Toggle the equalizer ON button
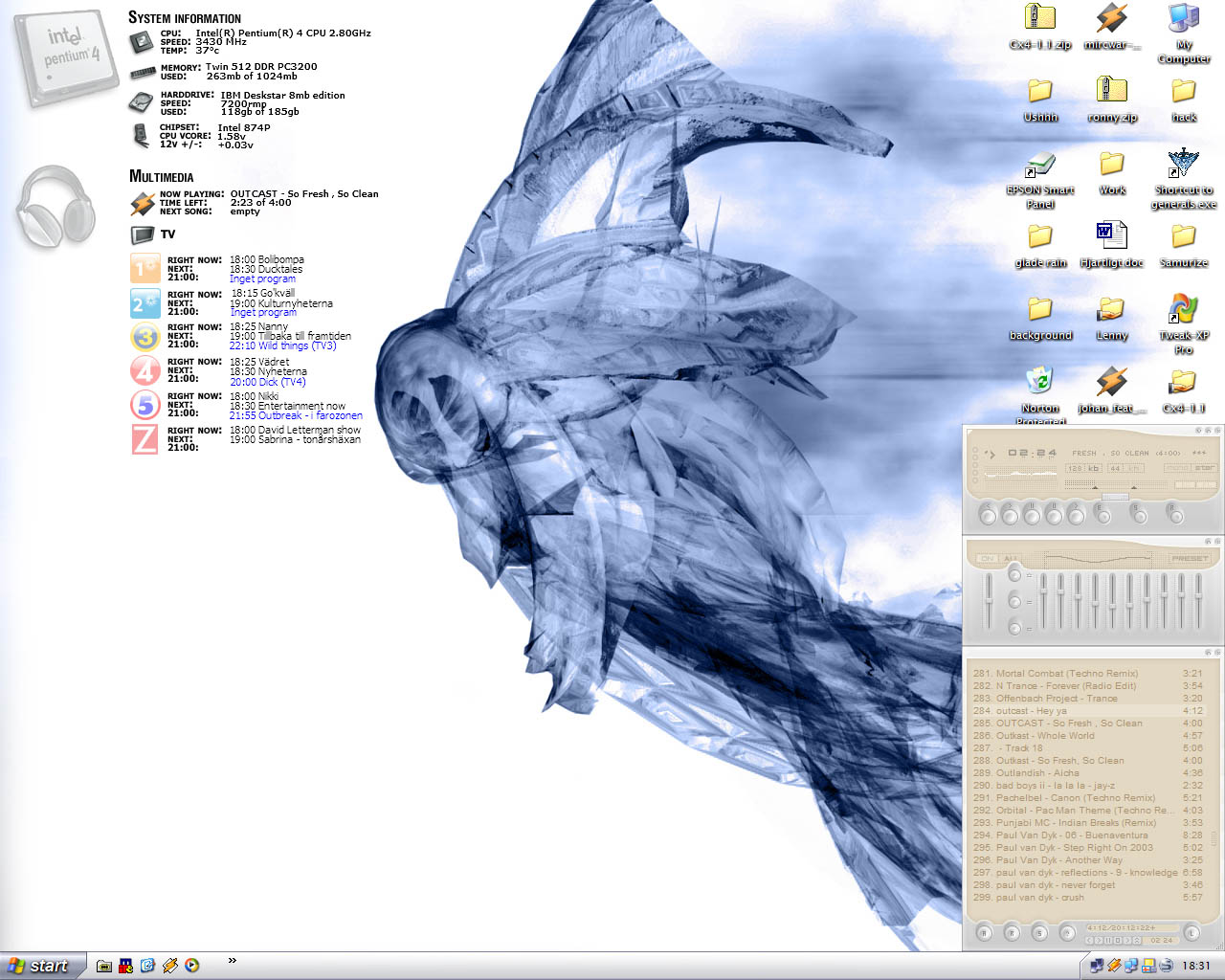Image resolution: width=1225 pixels, height=980 pixels. pos(987,558)
